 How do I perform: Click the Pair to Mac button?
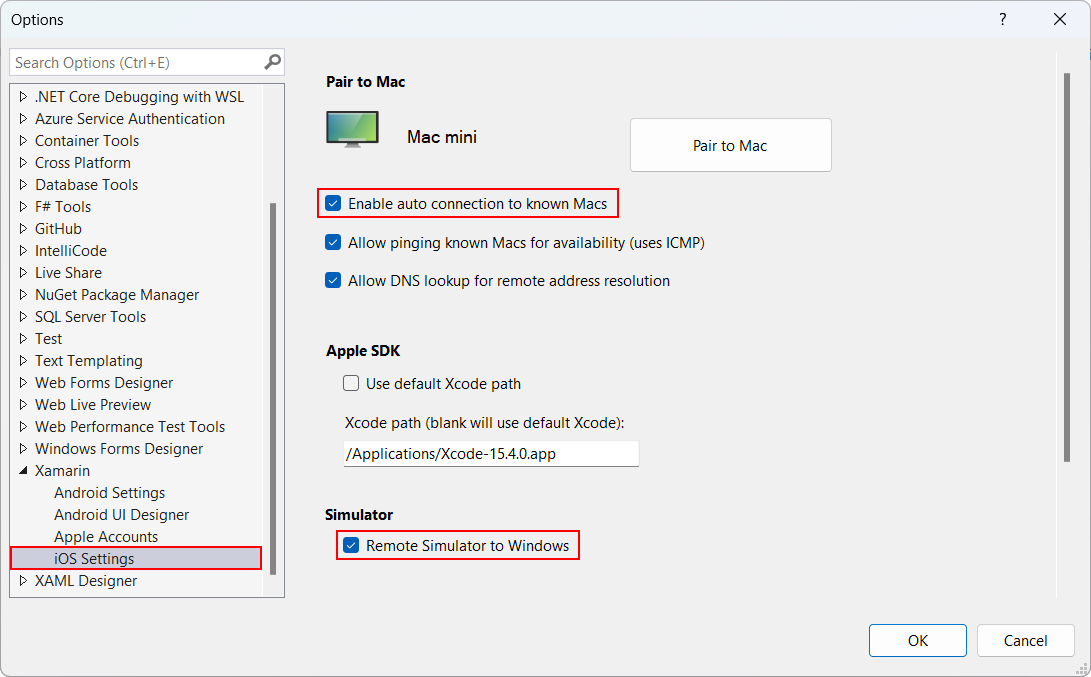point(730,144)
